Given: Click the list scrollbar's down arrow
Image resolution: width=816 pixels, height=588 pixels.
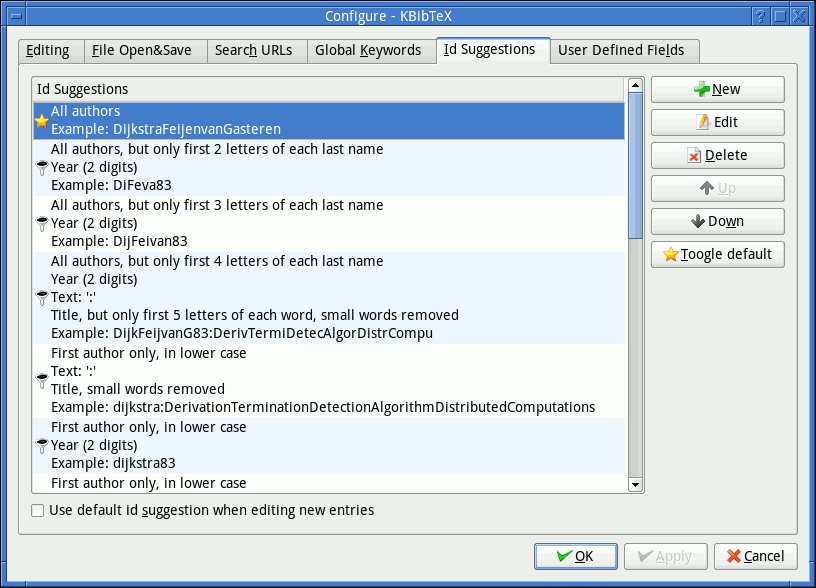Looking at the screenshot, I should click(x=635, y=485).
